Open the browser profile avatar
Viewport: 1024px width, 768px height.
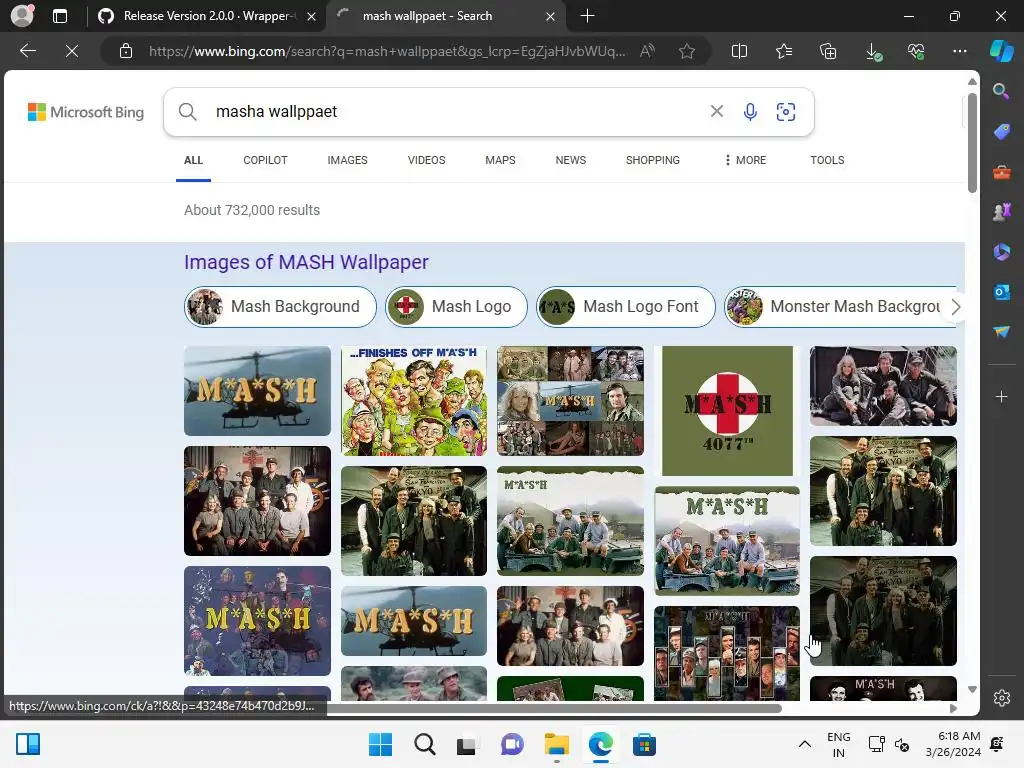(22, 16)
